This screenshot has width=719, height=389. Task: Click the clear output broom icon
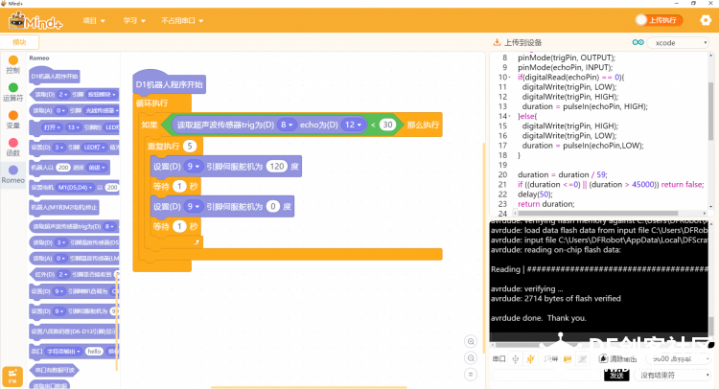click(x=603, y=359)
